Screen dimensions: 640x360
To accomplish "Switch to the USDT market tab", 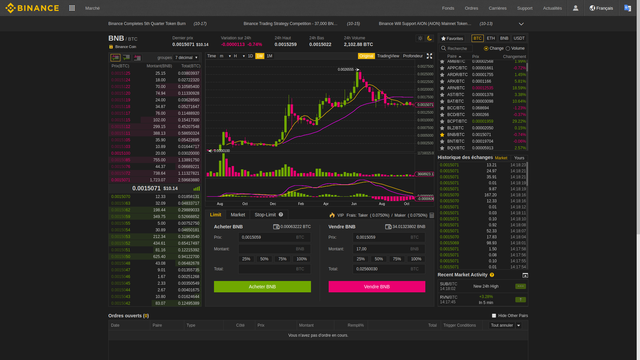I will [519, 38].
